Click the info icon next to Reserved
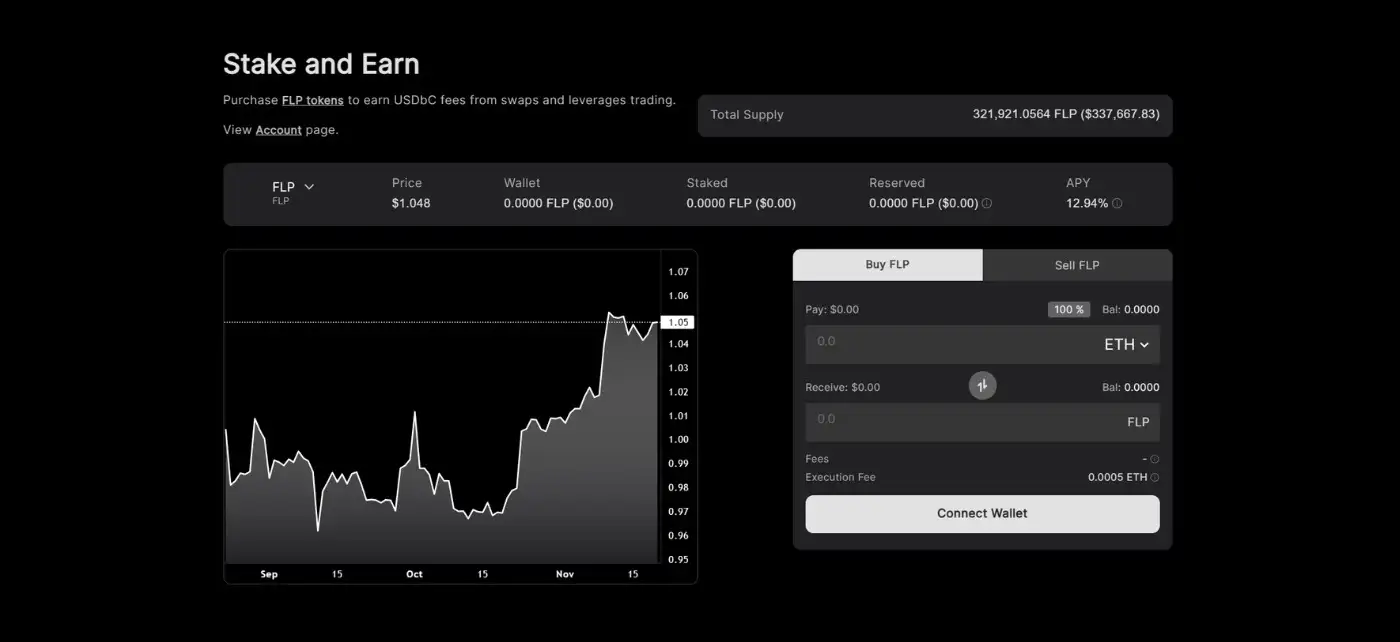This screenshot has width=1400, height=642. (987, 204)
